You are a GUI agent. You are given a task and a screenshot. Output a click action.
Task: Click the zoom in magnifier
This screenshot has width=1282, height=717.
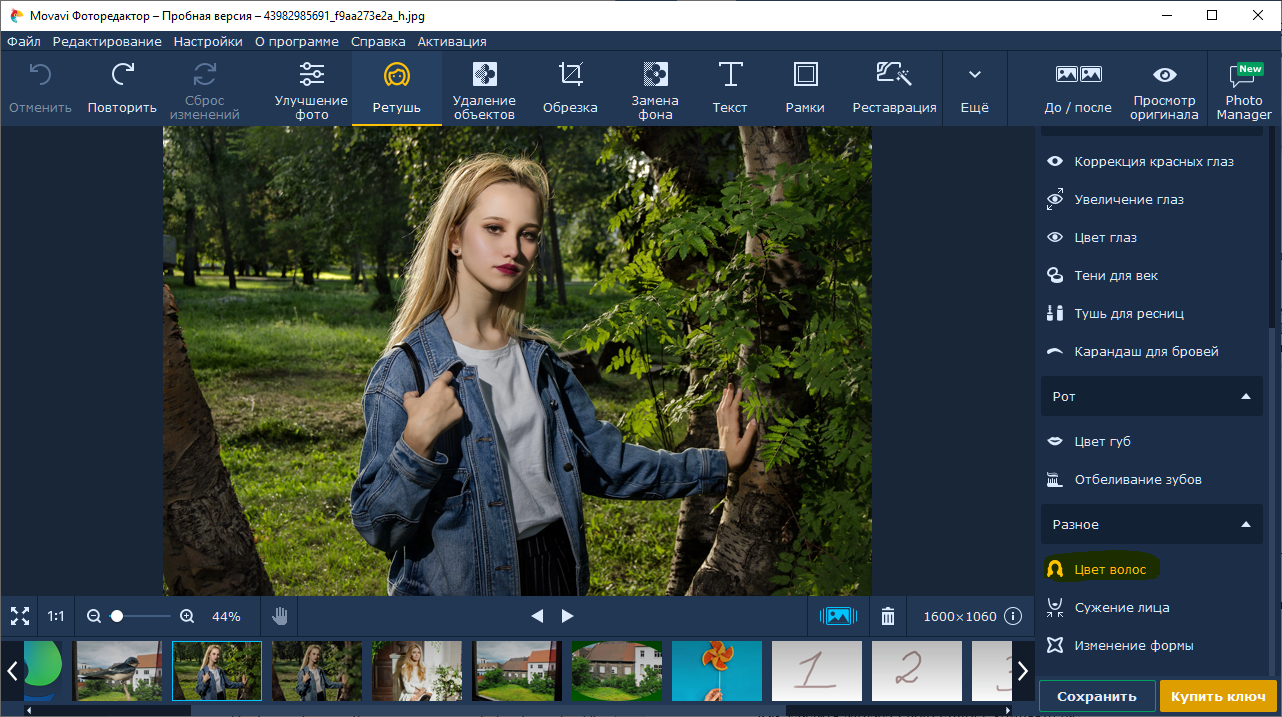[x=187, y=616]
